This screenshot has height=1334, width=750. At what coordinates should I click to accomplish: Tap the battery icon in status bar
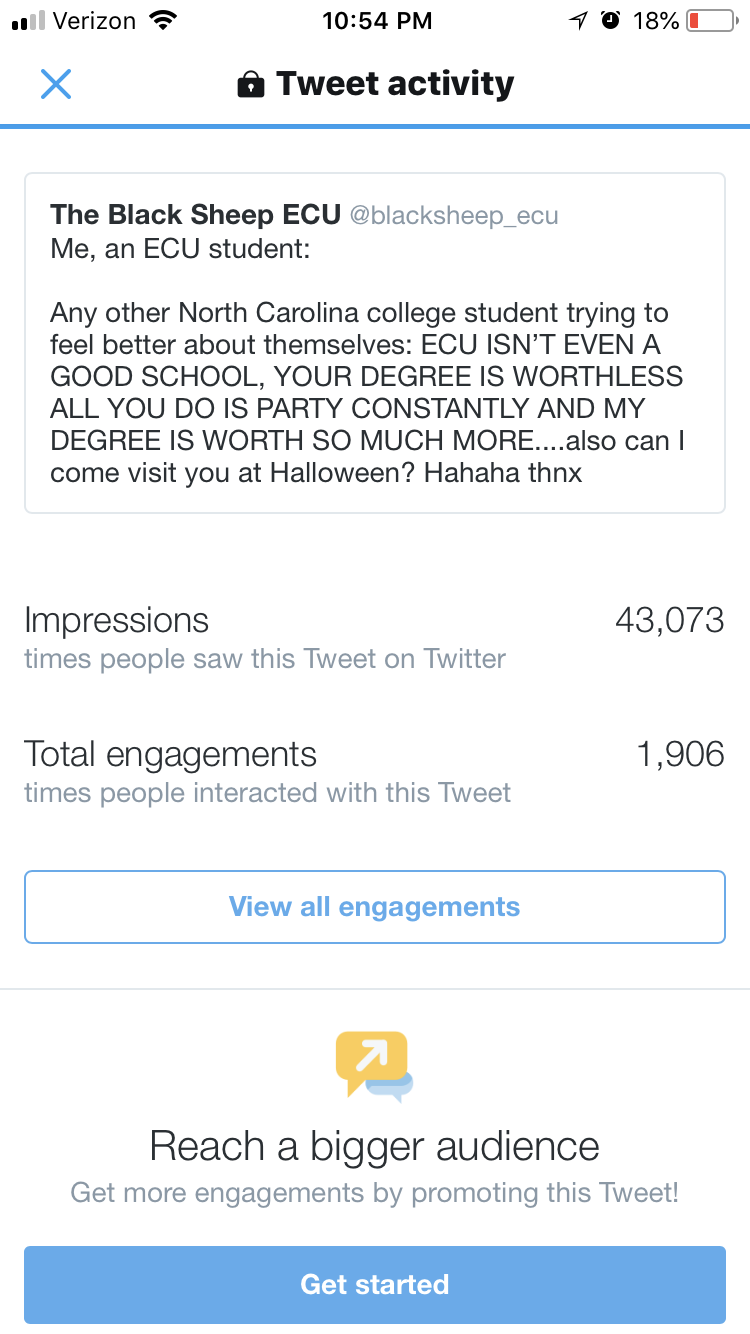coord(710,21)
